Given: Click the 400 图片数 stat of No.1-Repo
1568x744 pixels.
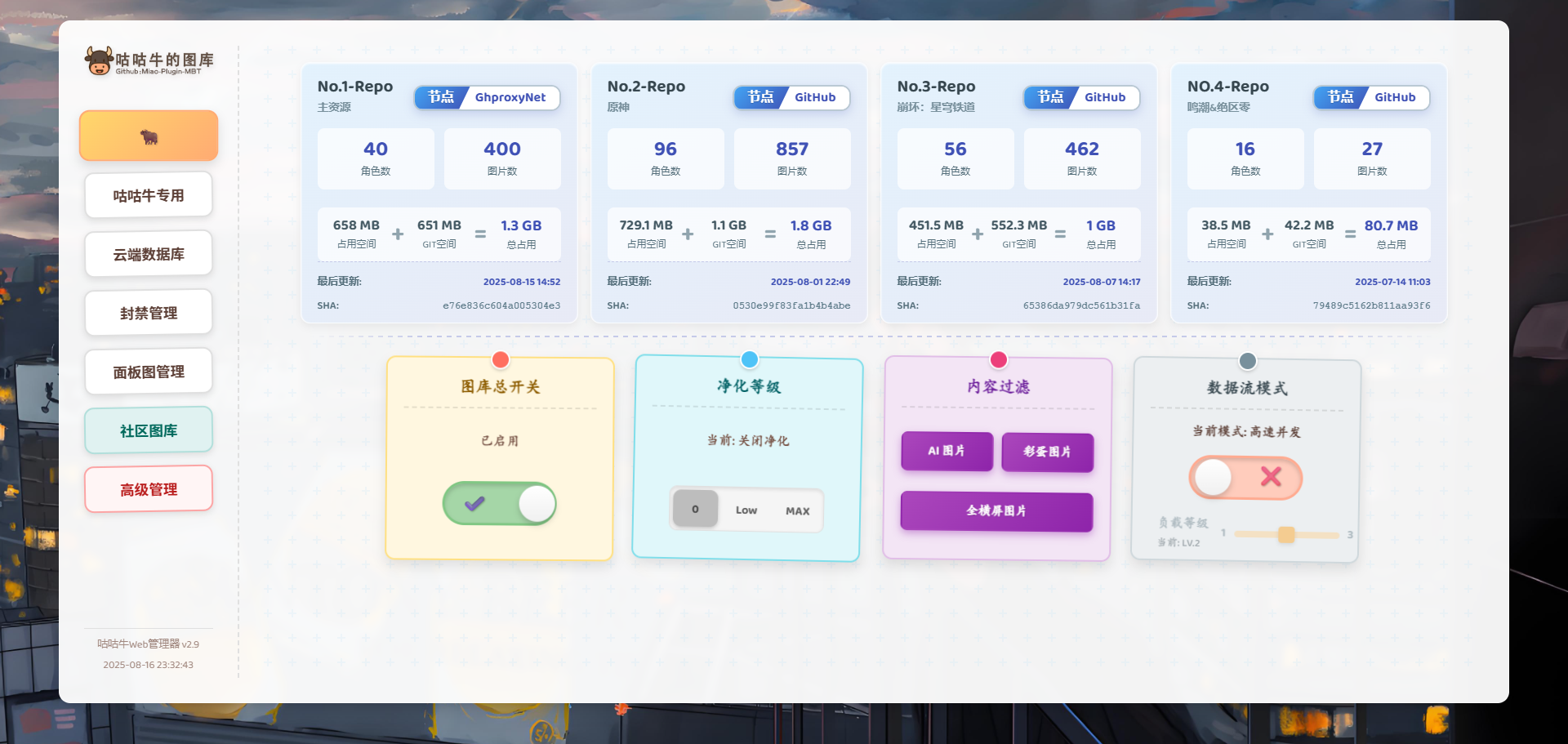Looking at the screenshot, I should [502, 158].
